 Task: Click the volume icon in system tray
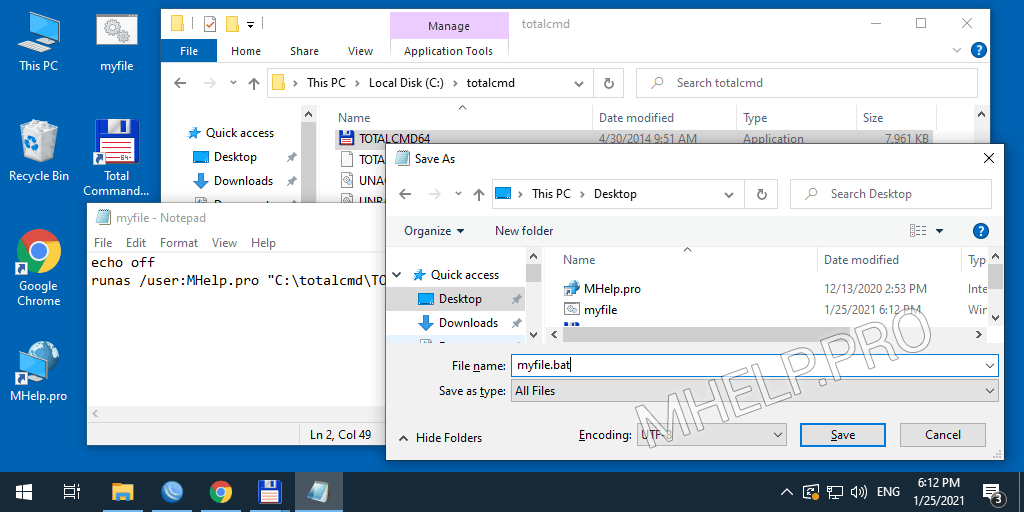pyautogui.click(x=859, y=492)
